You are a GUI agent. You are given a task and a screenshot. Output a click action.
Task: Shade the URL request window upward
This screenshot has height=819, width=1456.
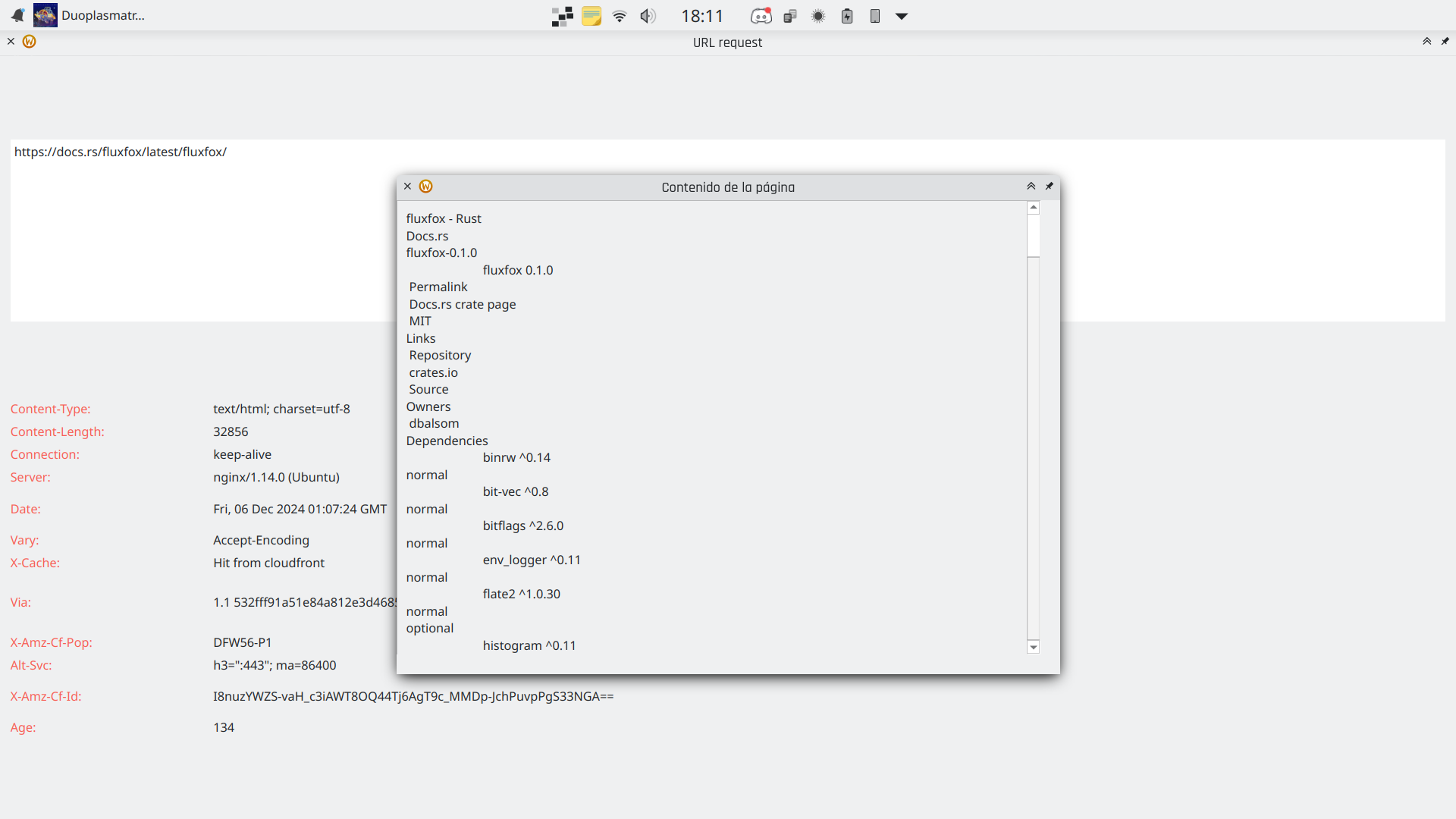(x=1427, y=42)
